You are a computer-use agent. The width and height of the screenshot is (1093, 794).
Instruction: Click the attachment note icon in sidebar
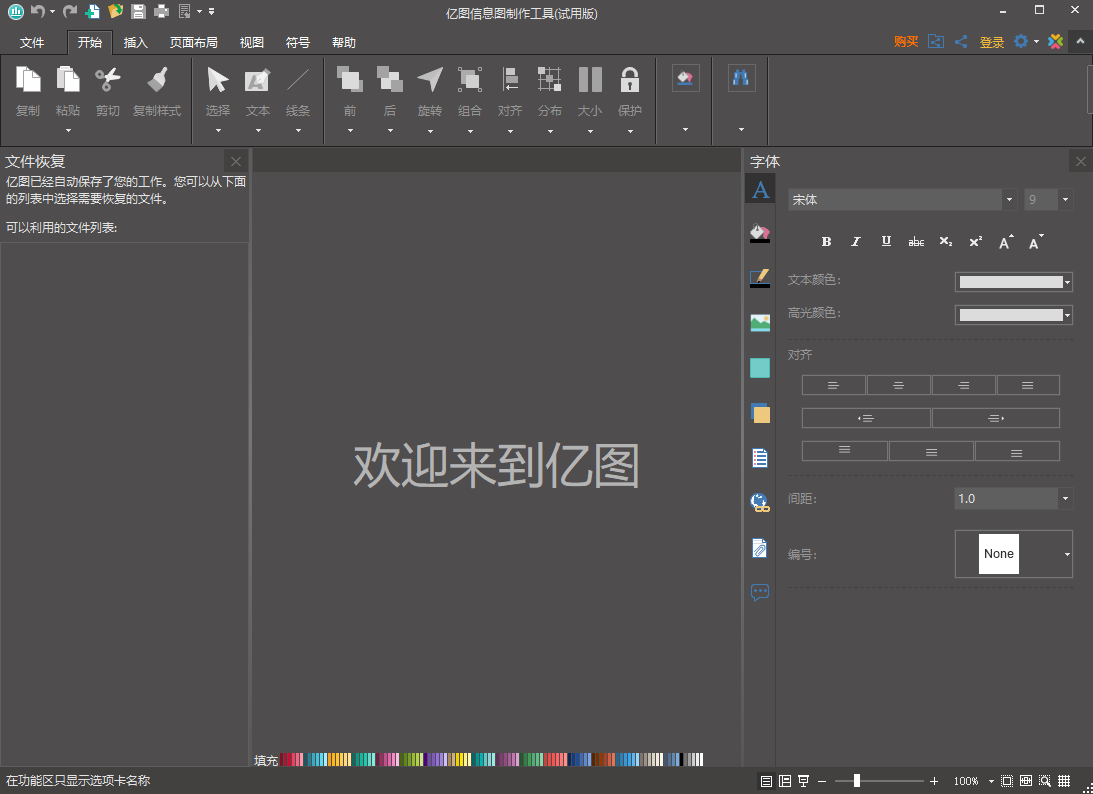click(760, 547)
